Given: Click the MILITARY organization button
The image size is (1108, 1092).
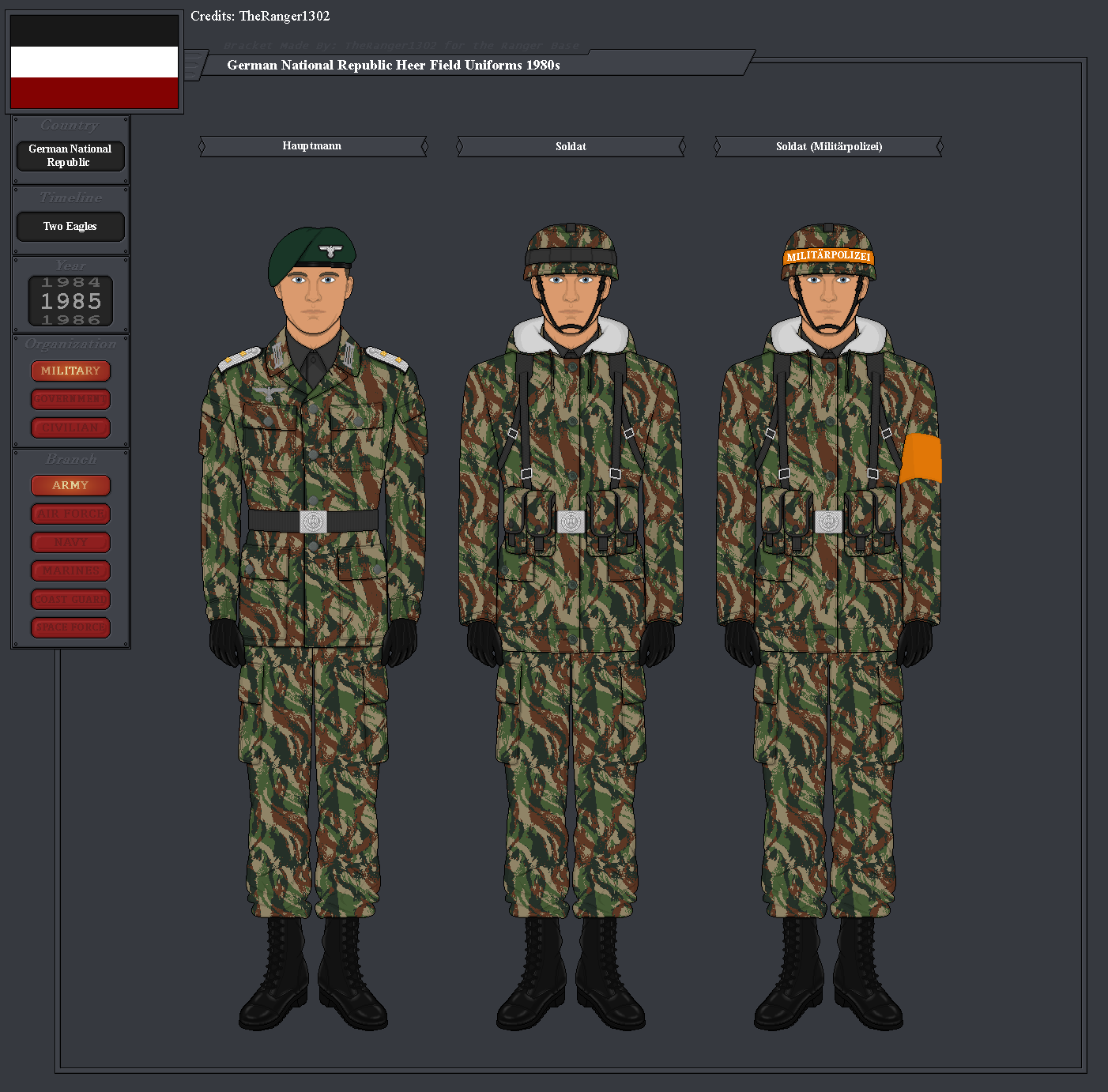Looking at the screenshot, I should click(x=70, y=371).
